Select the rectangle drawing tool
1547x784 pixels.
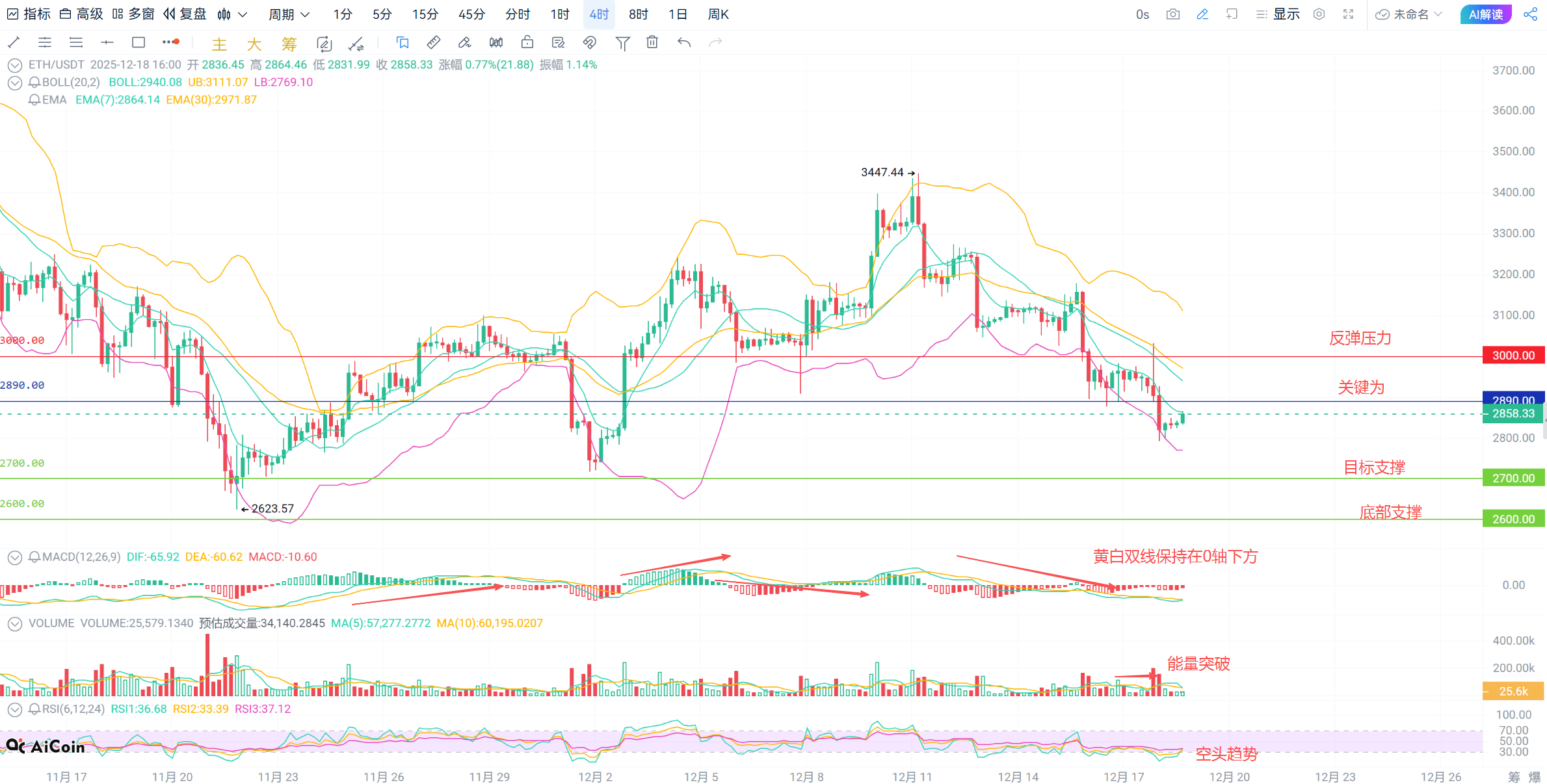tap(138, 43)
